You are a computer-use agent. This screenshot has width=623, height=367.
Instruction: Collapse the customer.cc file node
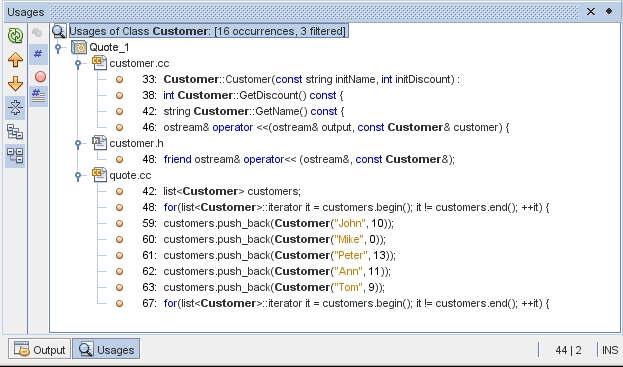(x=78, y=64)
